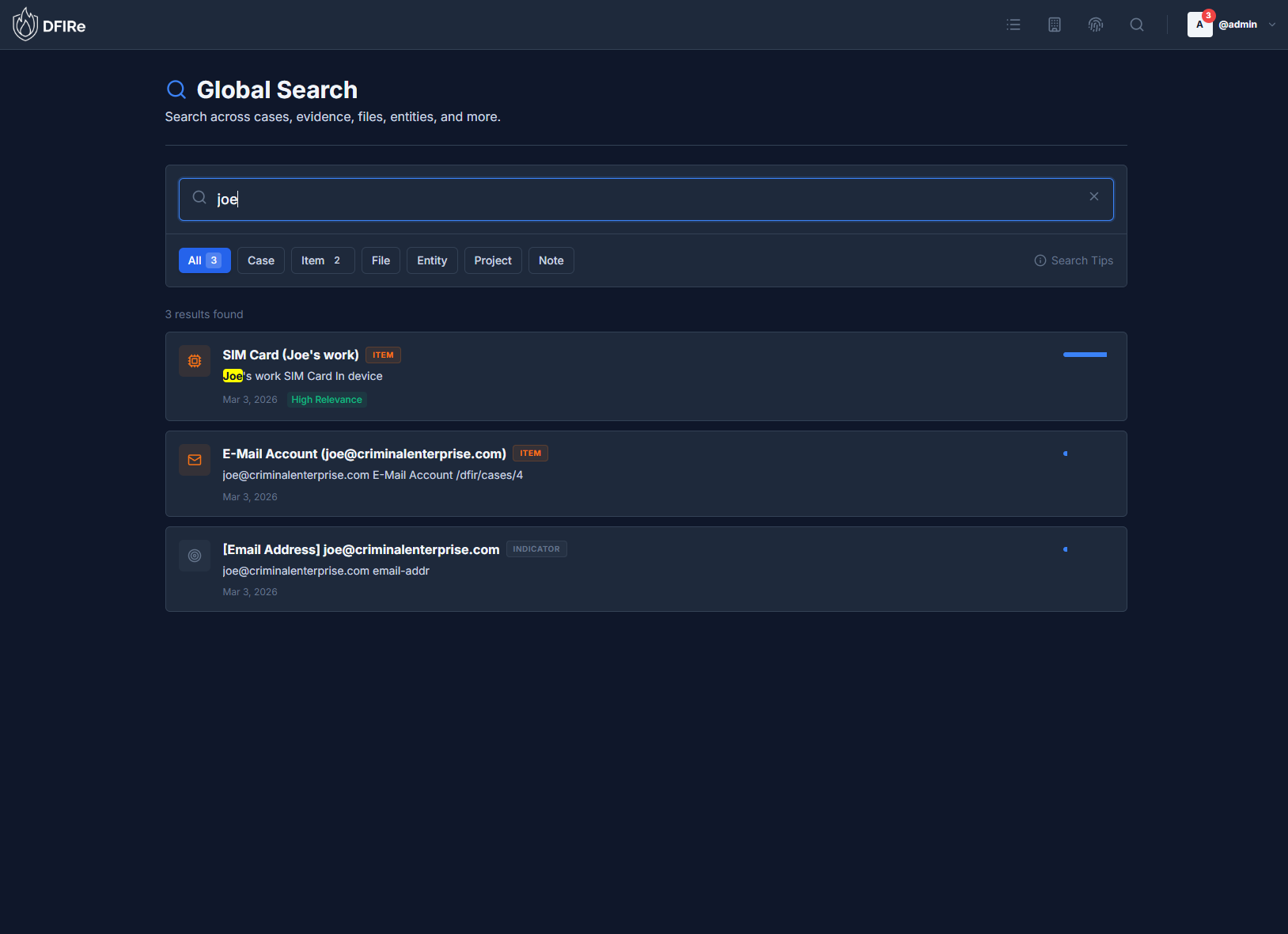Toggle the Note filter

(551, 260)
